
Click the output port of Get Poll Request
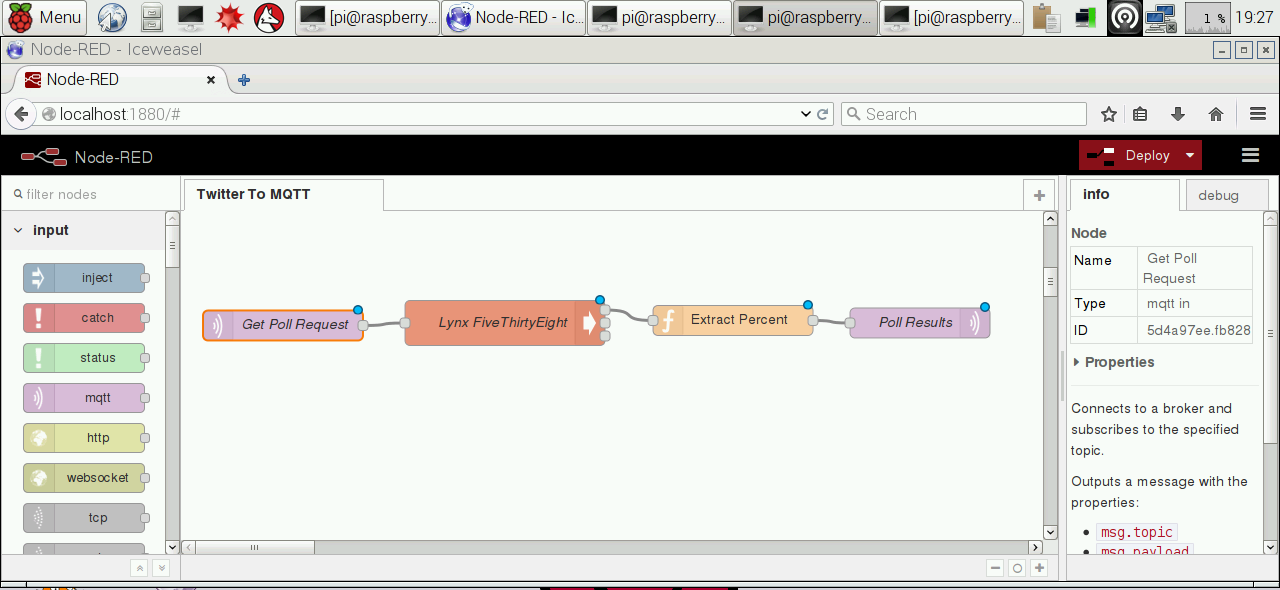pos(363,325)
